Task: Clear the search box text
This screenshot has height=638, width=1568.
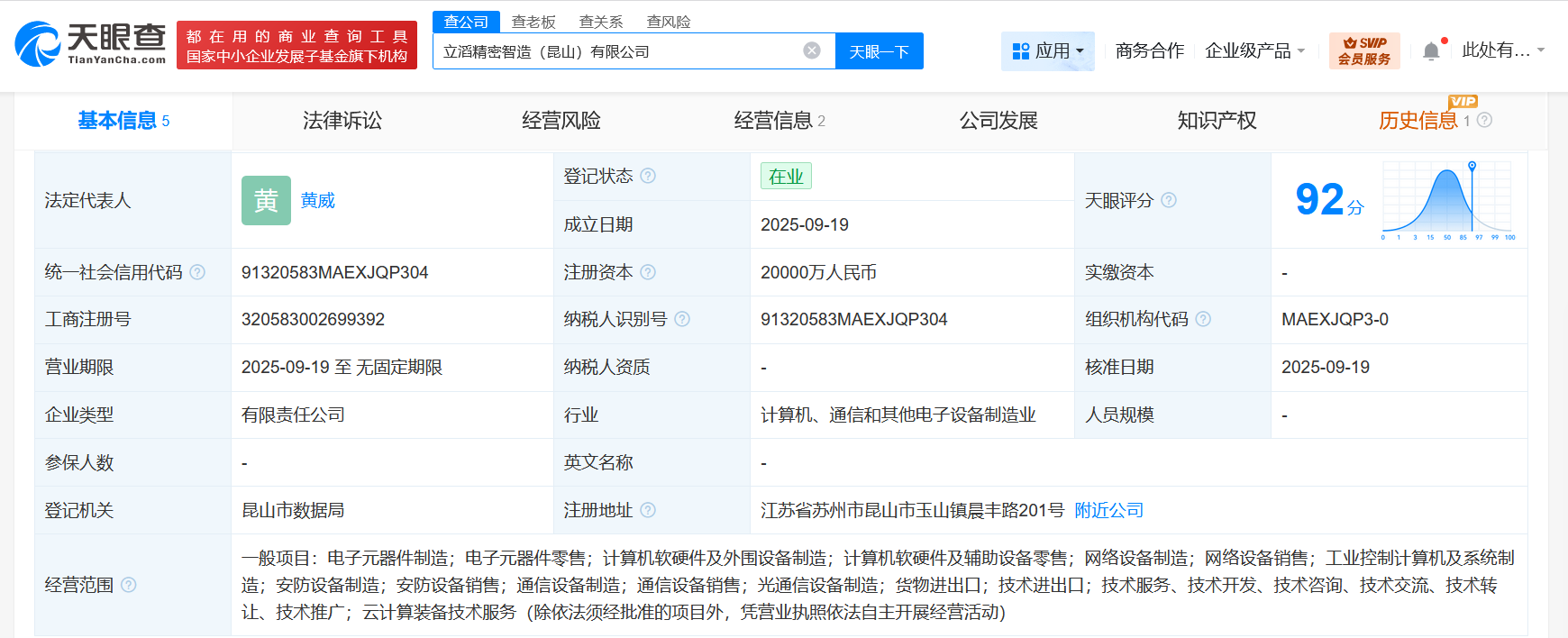Action: pyautogui.click(x=812, y=50)
